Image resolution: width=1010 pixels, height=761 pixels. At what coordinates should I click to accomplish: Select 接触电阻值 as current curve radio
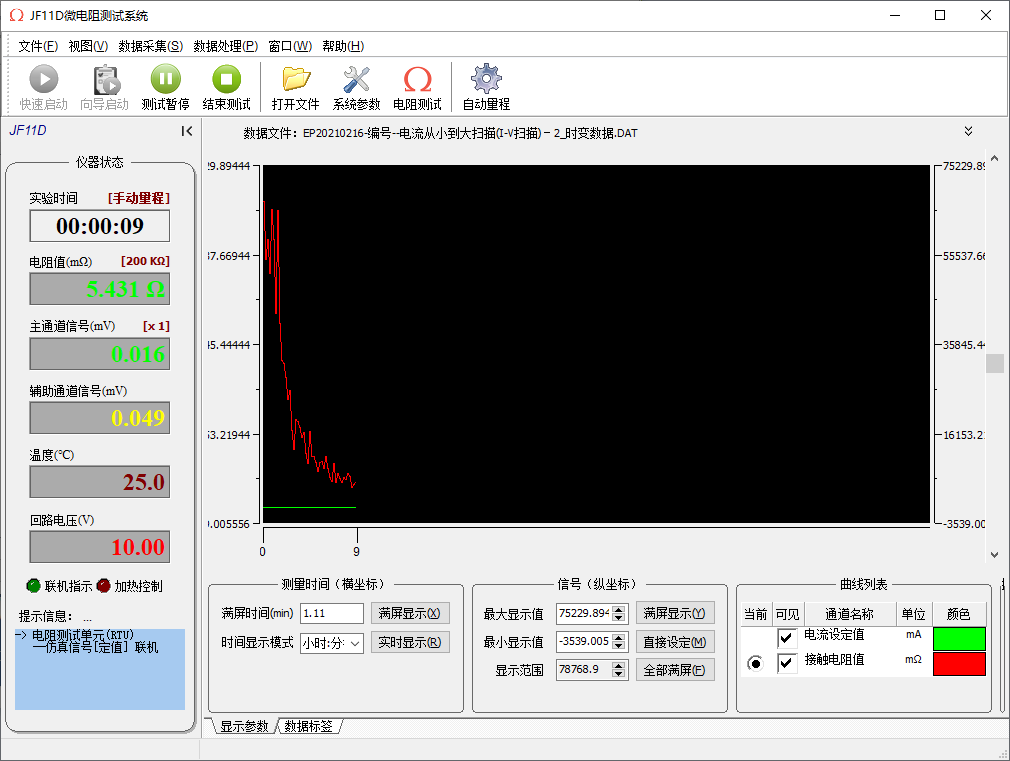(755, 663)
